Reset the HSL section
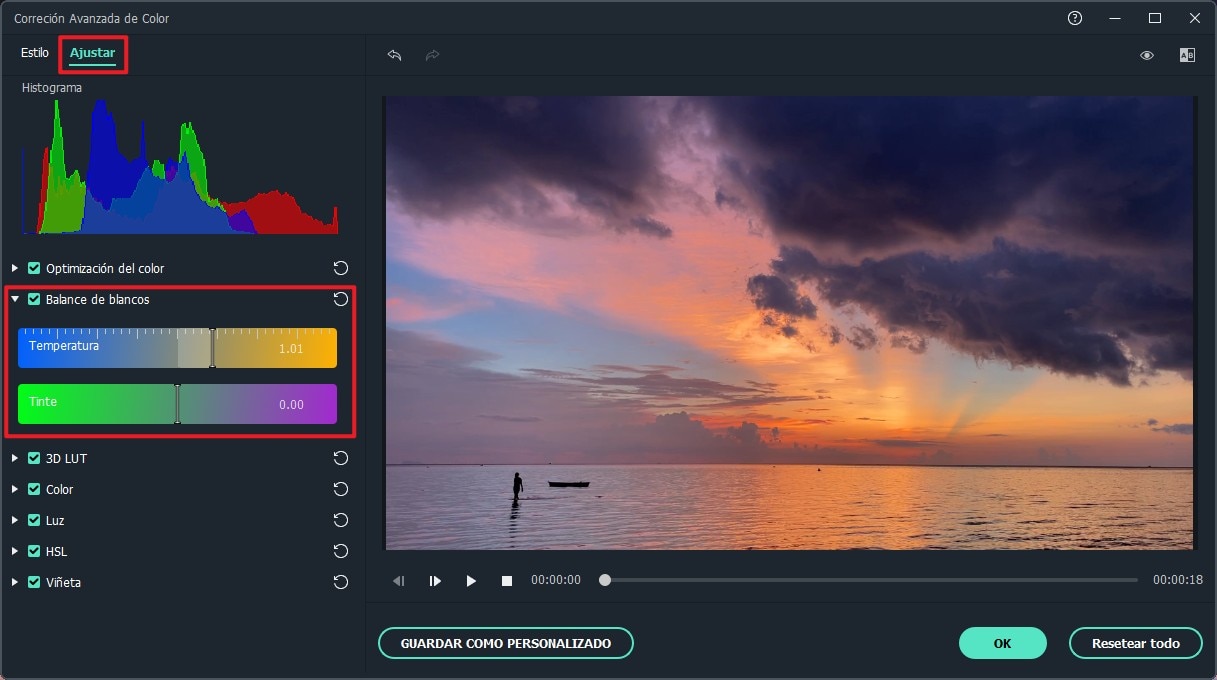 coord(341,551)
